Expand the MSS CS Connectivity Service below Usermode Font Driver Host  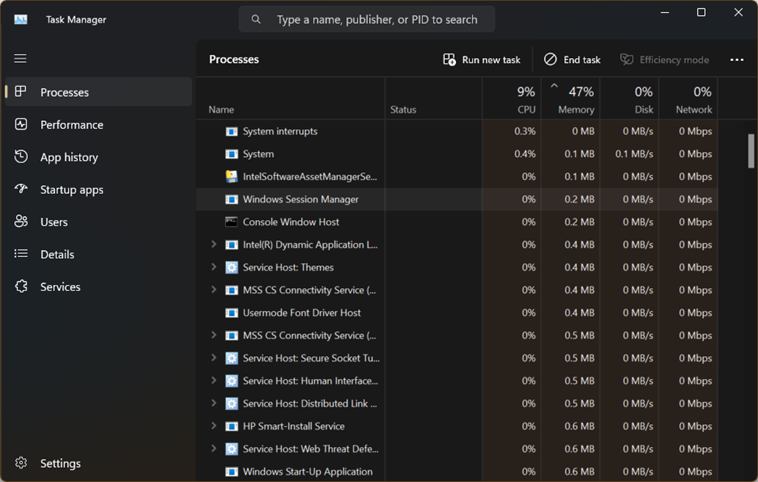214,335
